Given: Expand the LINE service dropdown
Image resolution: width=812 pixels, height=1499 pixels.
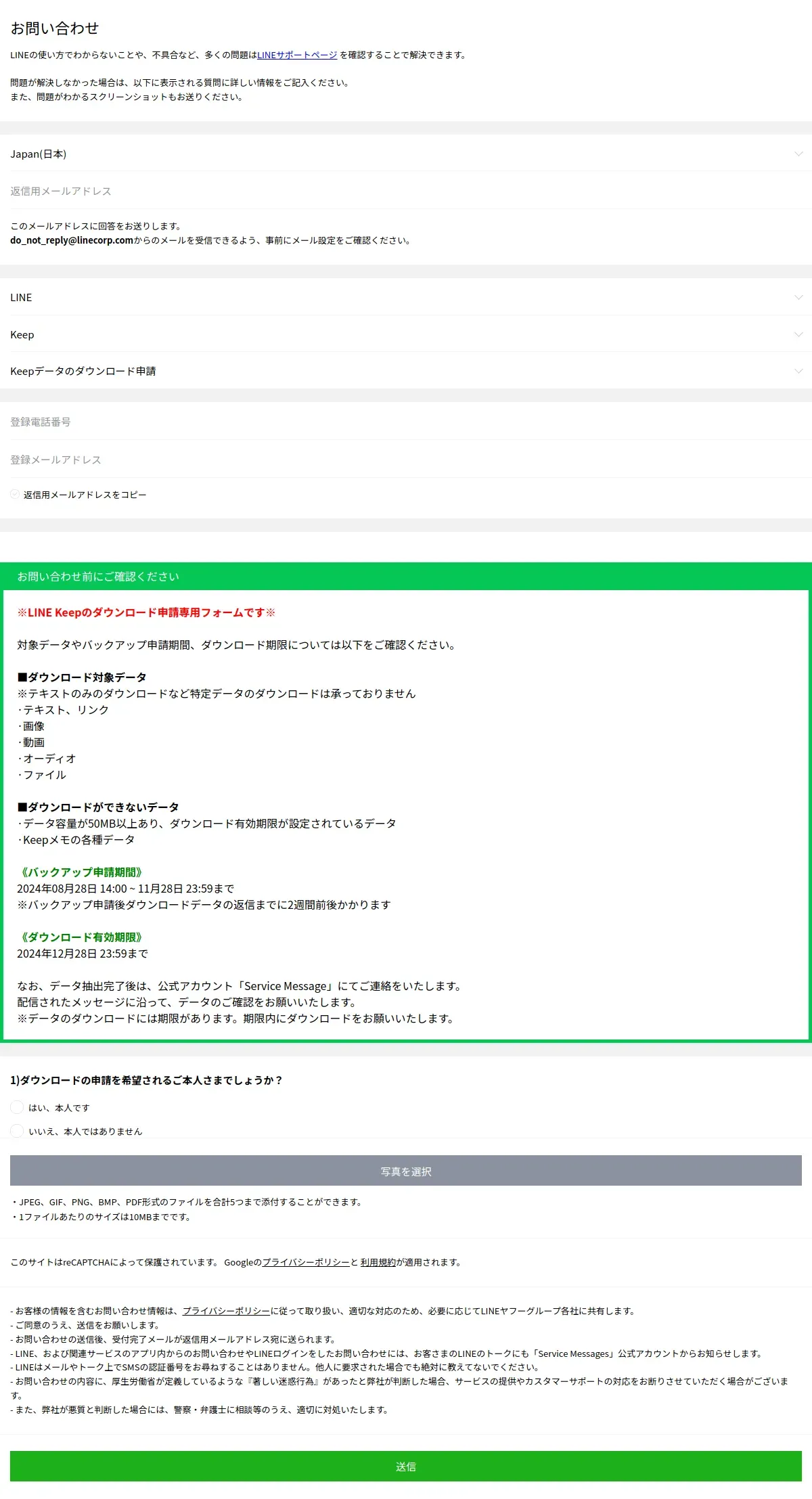Looking at the screenshot, I should click(406, 297).
